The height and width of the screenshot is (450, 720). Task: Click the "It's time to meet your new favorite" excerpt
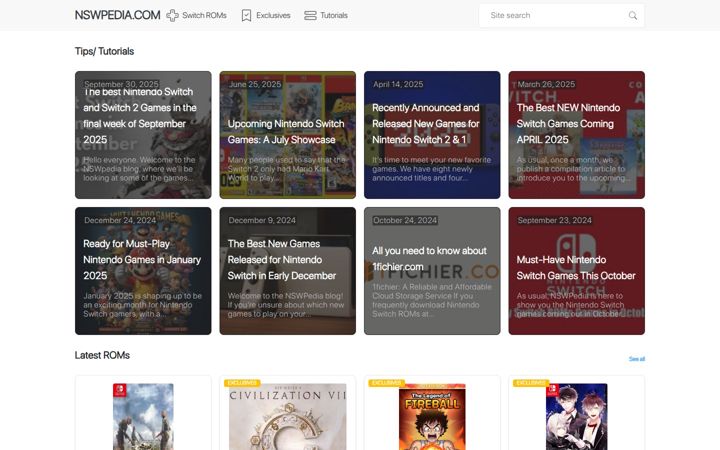[431, 169]
